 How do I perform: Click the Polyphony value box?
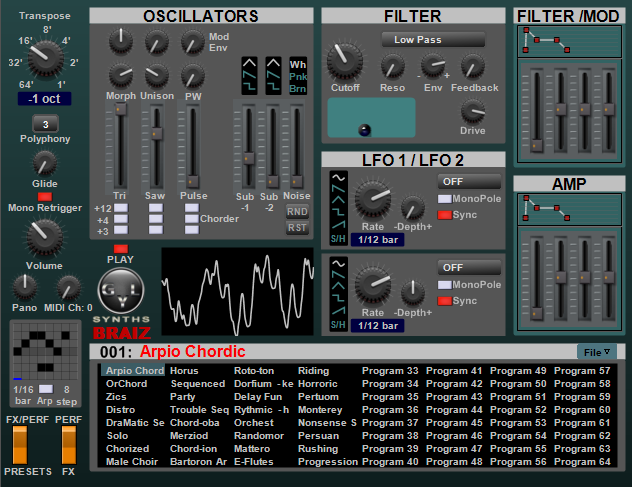[x=45, y=124]
